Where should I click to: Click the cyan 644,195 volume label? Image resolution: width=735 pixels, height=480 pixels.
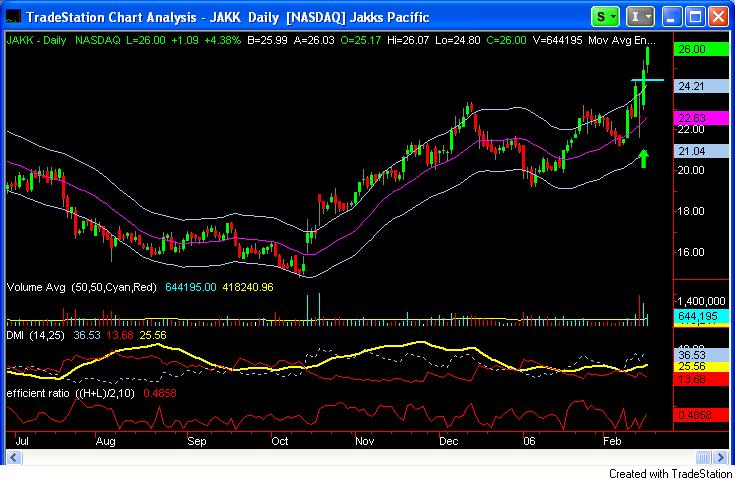(x=701, y=316)
